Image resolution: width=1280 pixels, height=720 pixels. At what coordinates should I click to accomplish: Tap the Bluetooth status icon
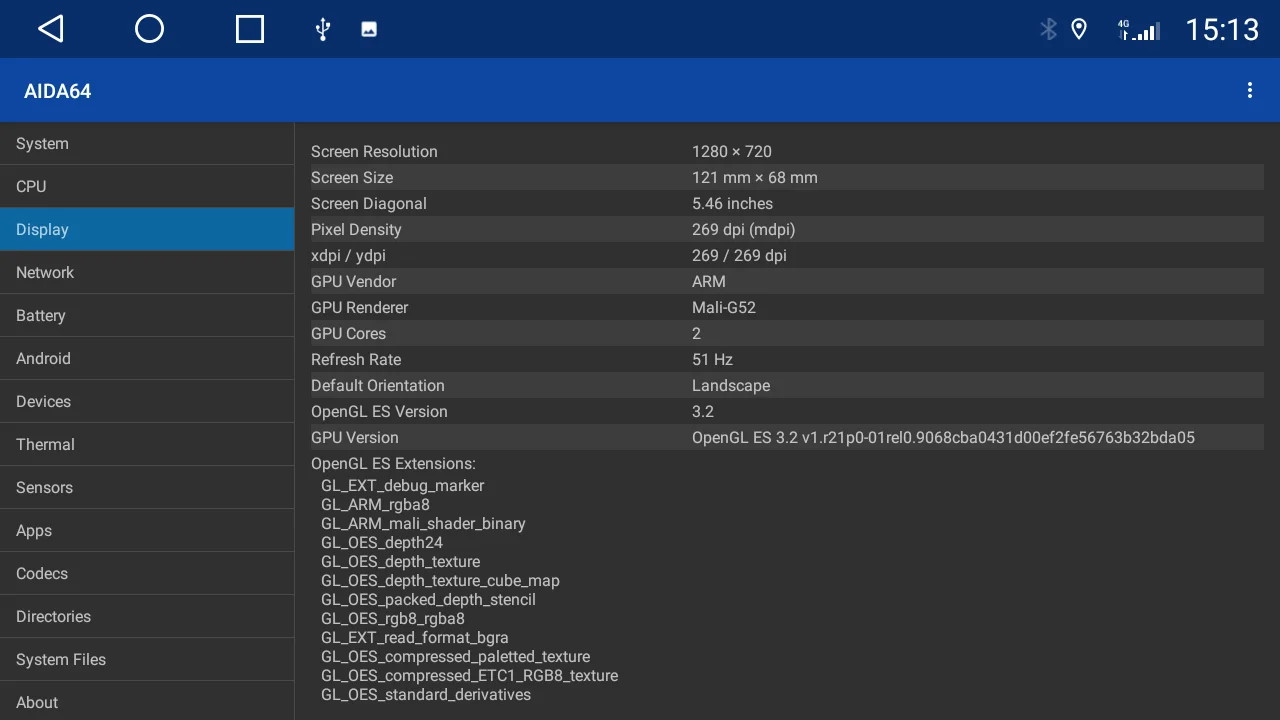click(1048, 29)
